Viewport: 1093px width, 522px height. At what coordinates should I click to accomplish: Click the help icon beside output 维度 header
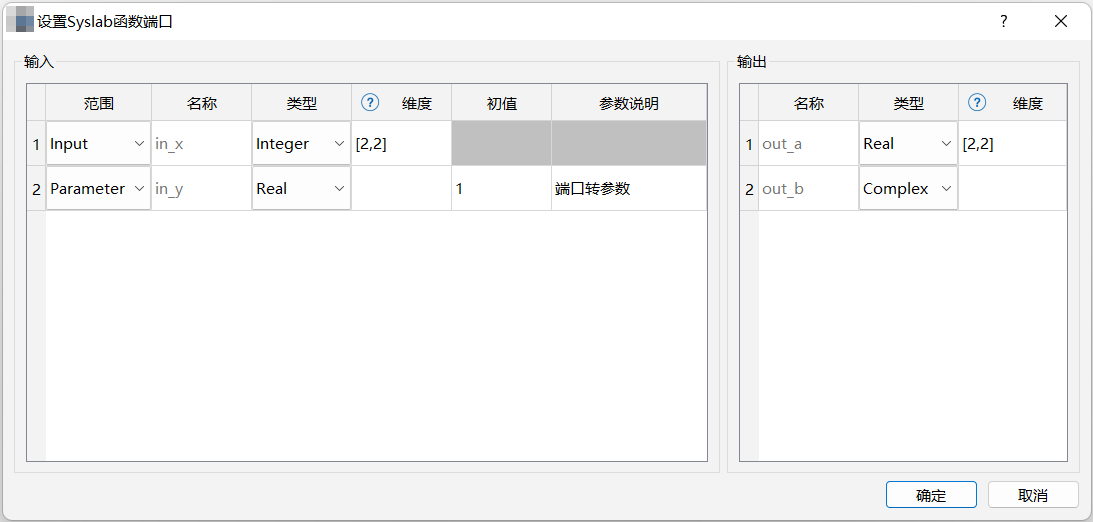pos(977,102)
